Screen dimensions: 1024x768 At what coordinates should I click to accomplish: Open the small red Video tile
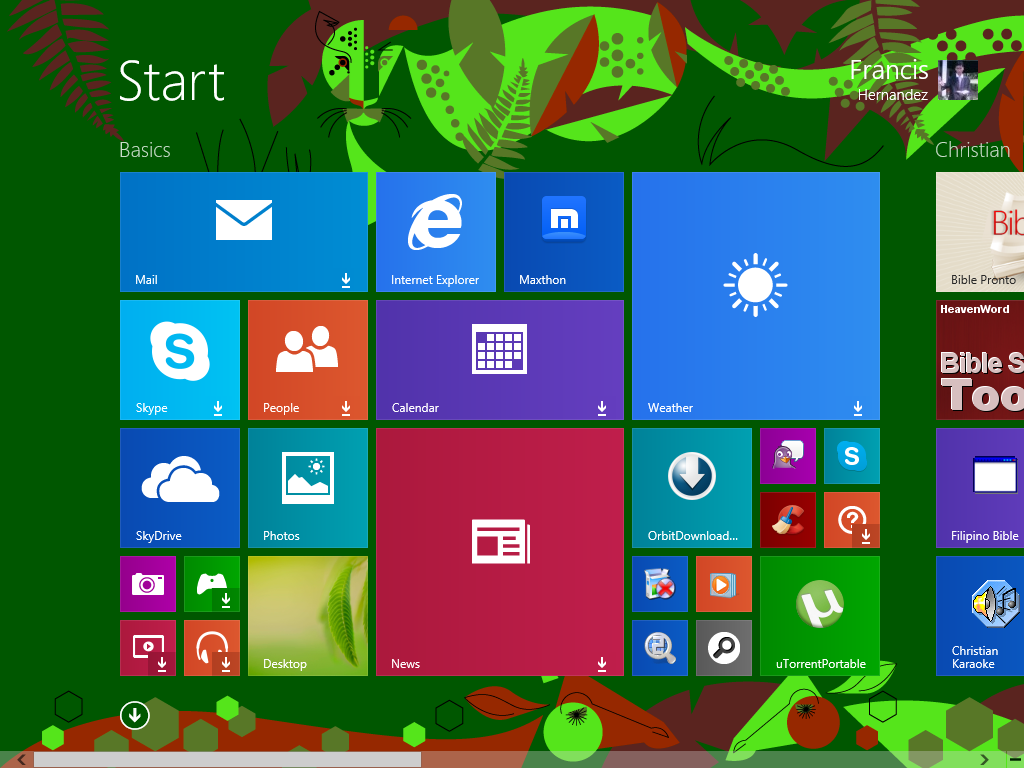(148, 648)
